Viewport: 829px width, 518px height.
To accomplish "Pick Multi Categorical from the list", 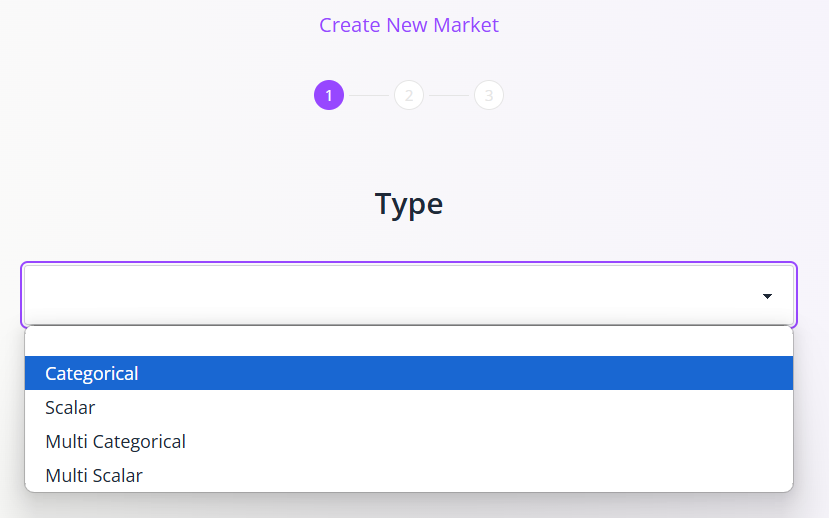I will (x=409, y=441).
